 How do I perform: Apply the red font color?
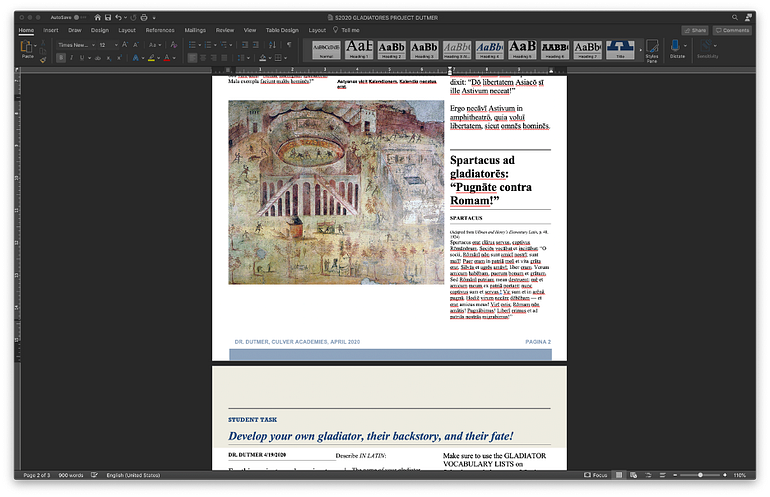click(x=167, y=58)
